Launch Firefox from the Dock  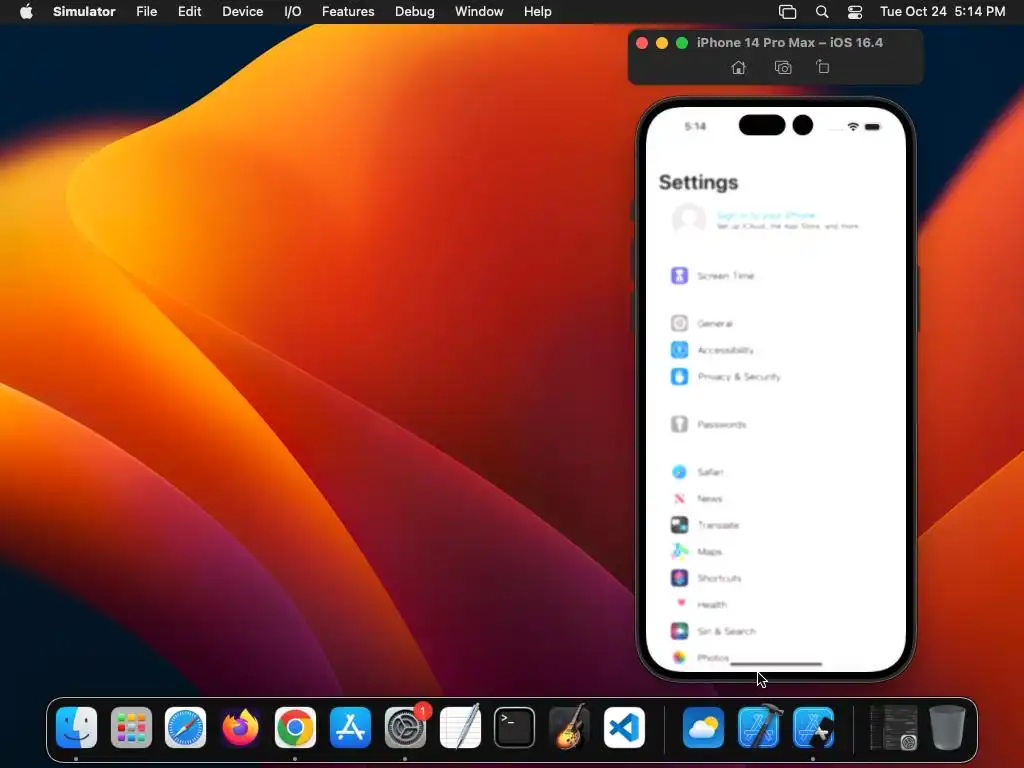click(240, 727)
